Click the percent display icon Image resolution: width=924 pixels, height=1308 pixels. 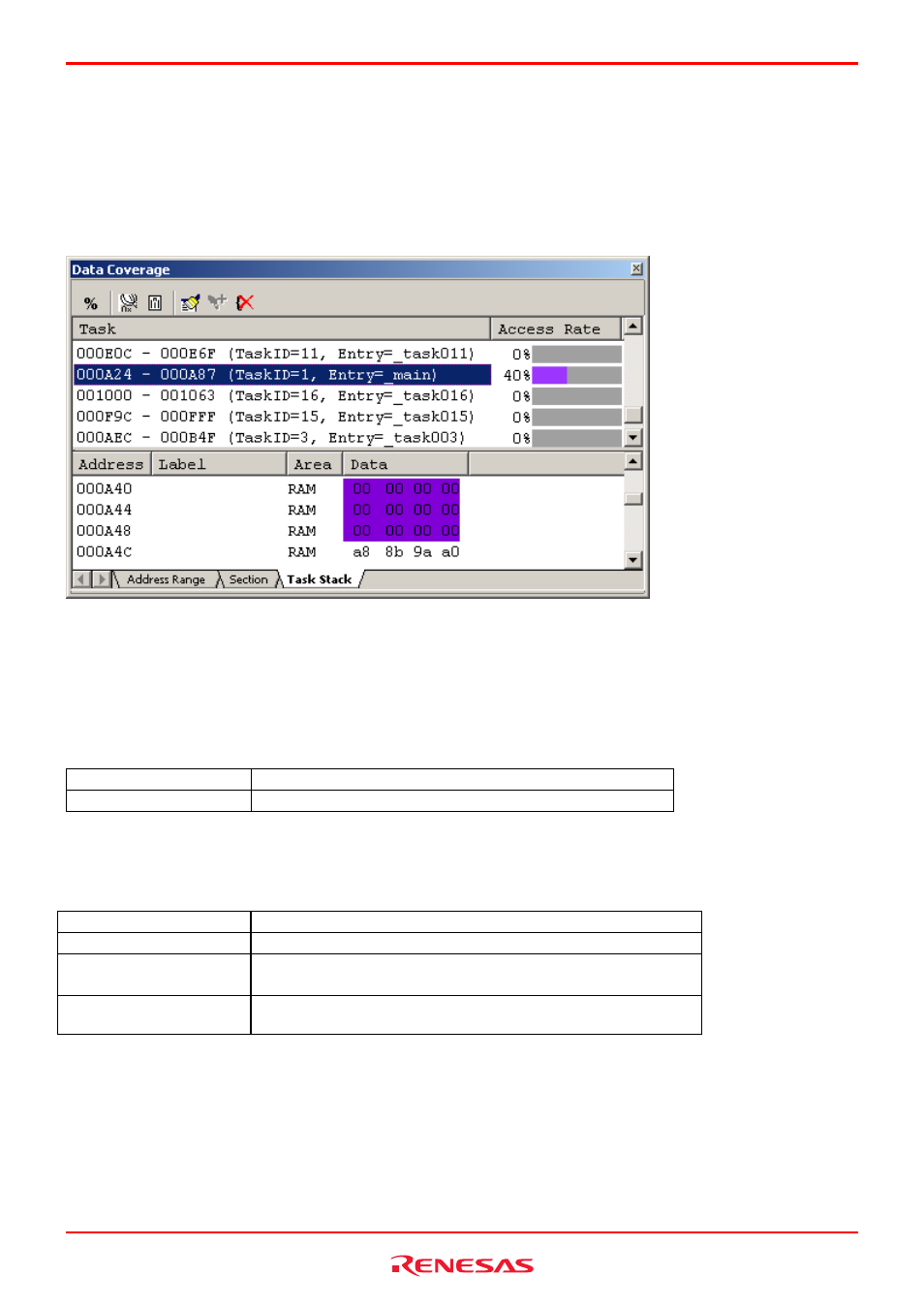click(x=90, y=303)
